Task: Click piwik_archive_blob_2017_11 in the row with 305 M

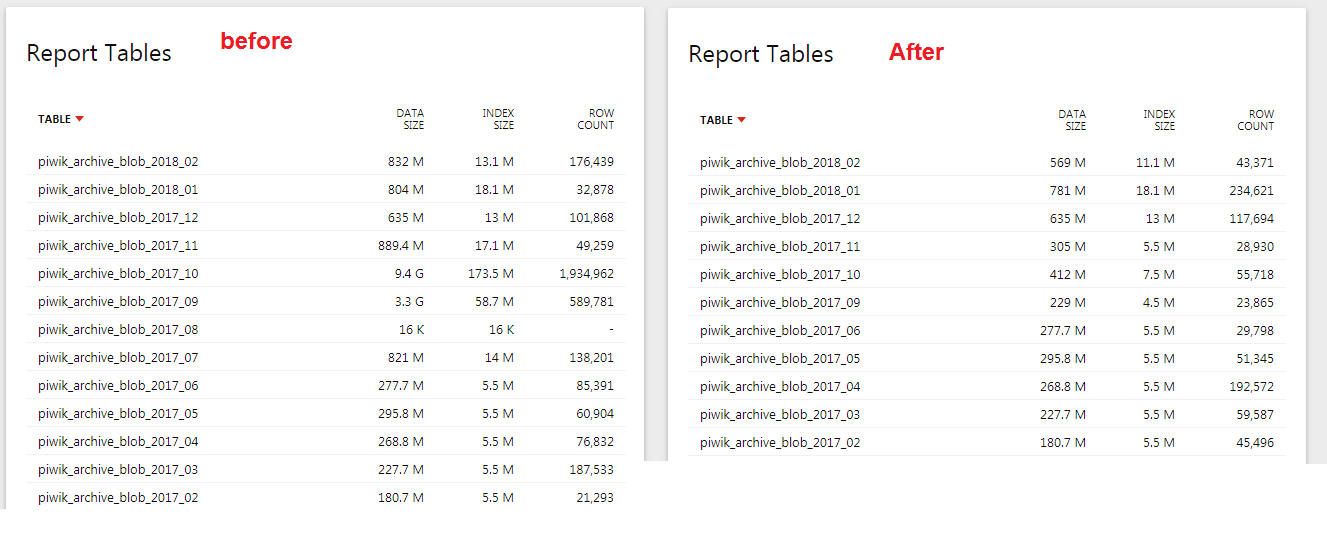Action: (x=780, y=246)
